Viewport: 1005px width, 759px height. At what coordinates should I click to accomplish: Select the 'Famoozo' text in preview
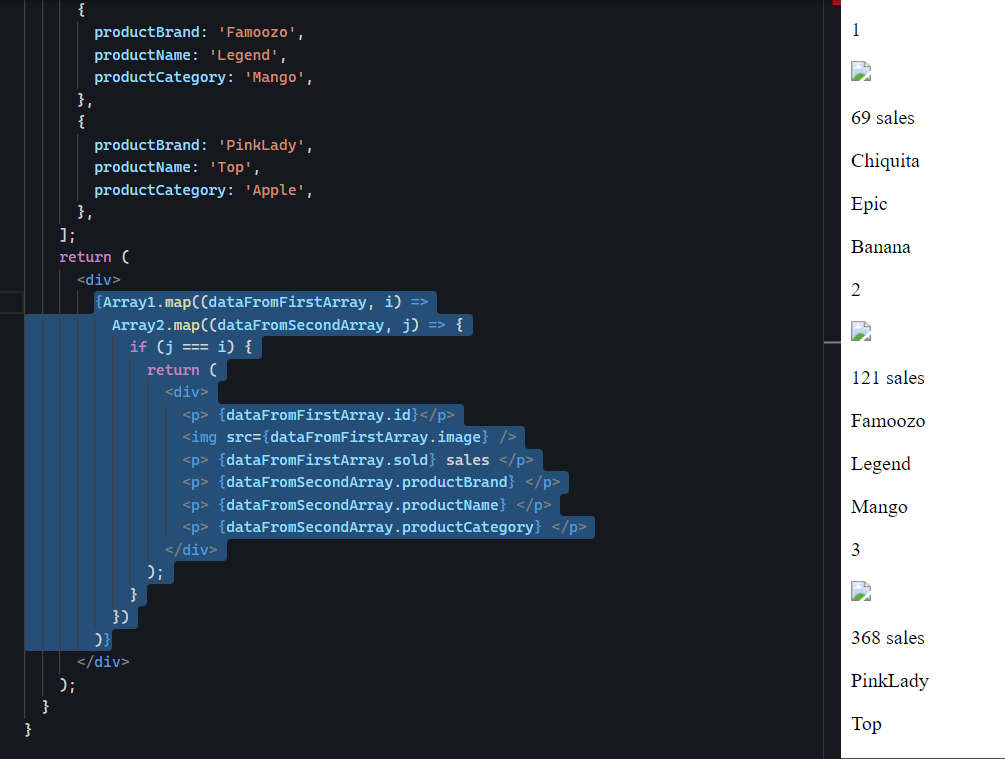(888, 421)
